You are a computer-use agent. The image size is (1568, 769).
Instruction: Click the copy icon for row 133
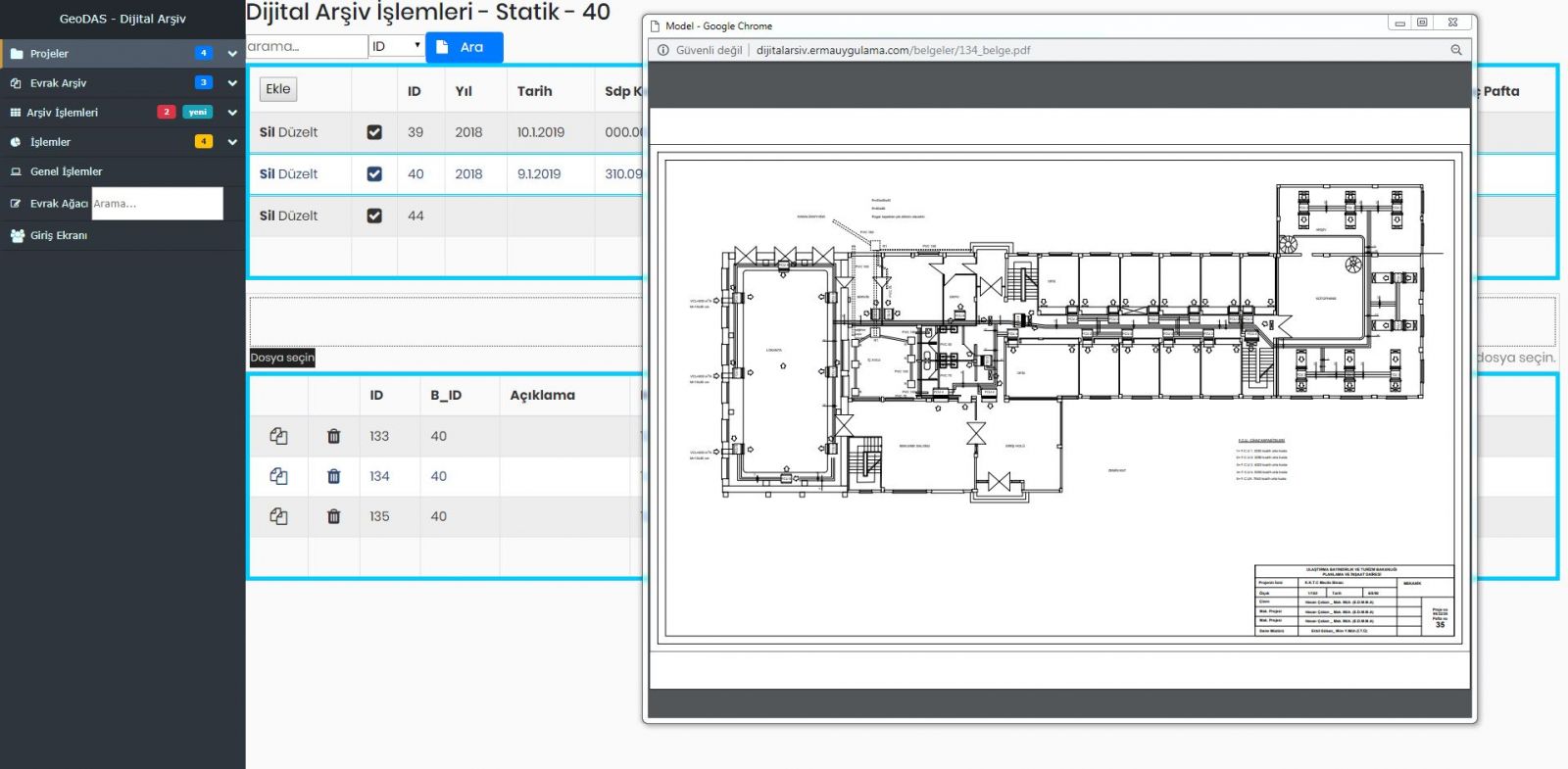click(278, 436)
